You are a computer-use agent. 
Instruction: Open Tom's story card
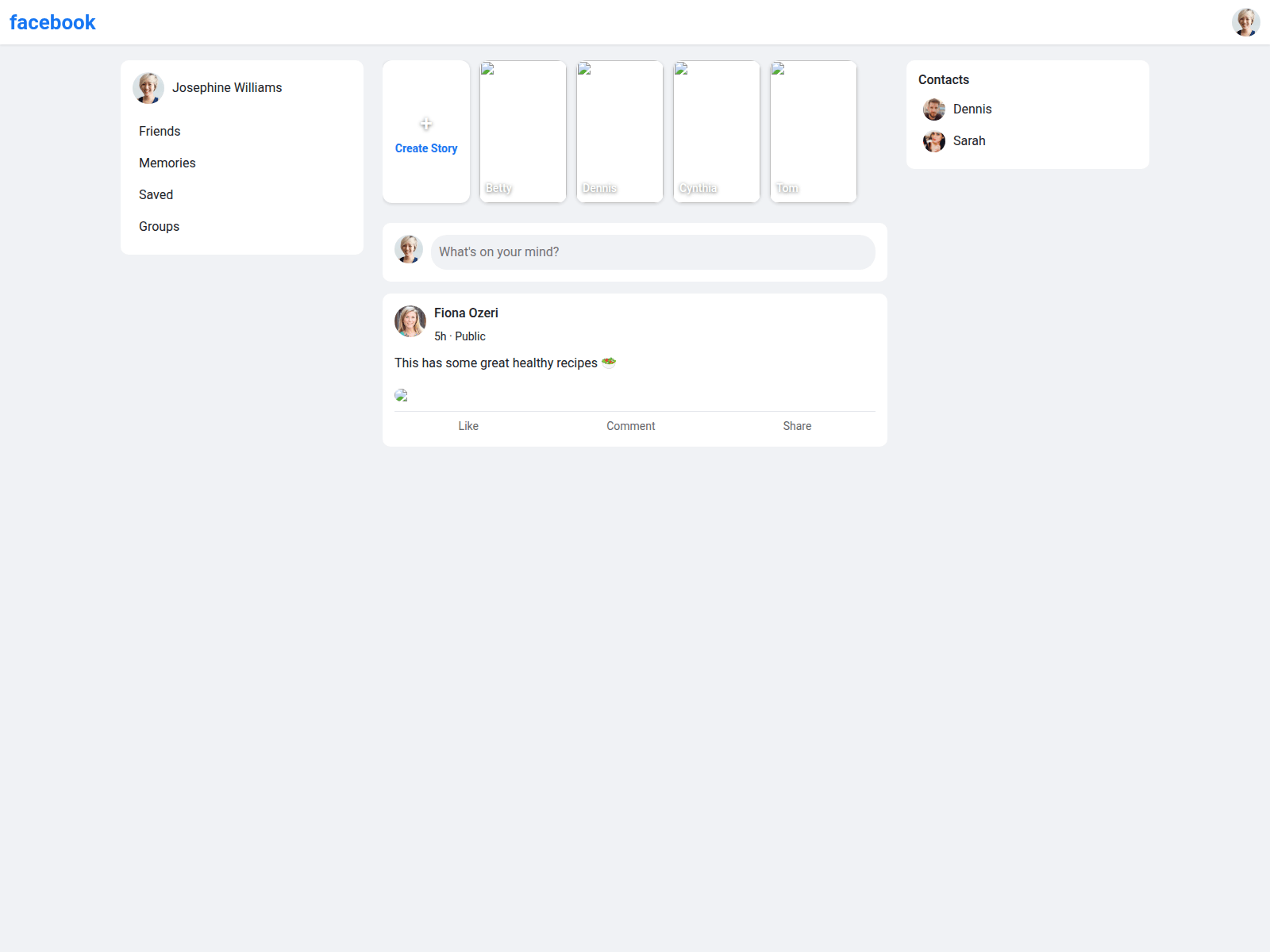click(814, 132)
